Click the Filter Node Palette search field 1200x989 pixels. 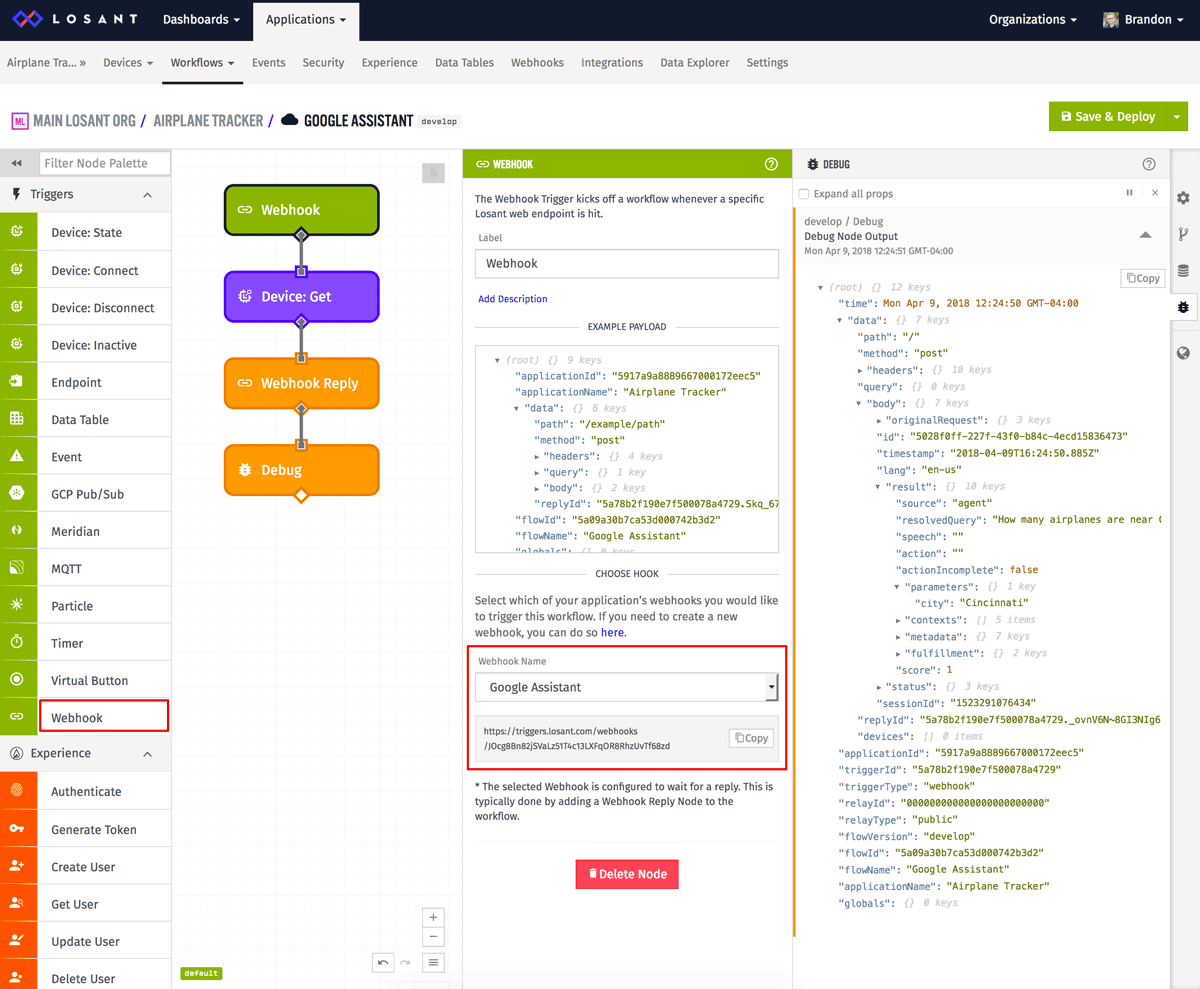tap(104, 162)
